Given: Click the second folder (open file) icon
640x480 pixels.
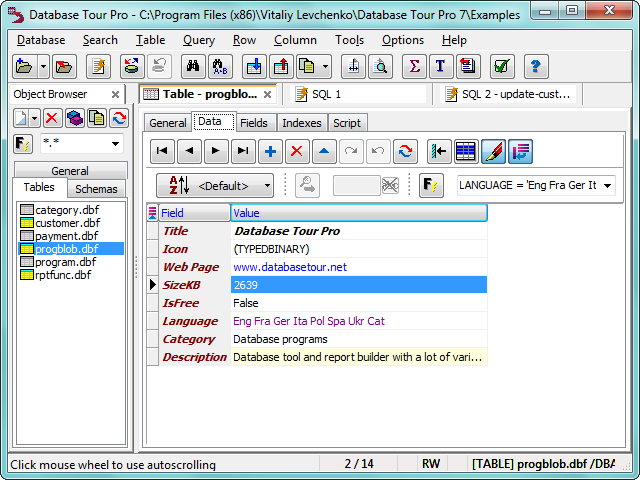Looking at the screenshot, I should click(x=64, y=66).
